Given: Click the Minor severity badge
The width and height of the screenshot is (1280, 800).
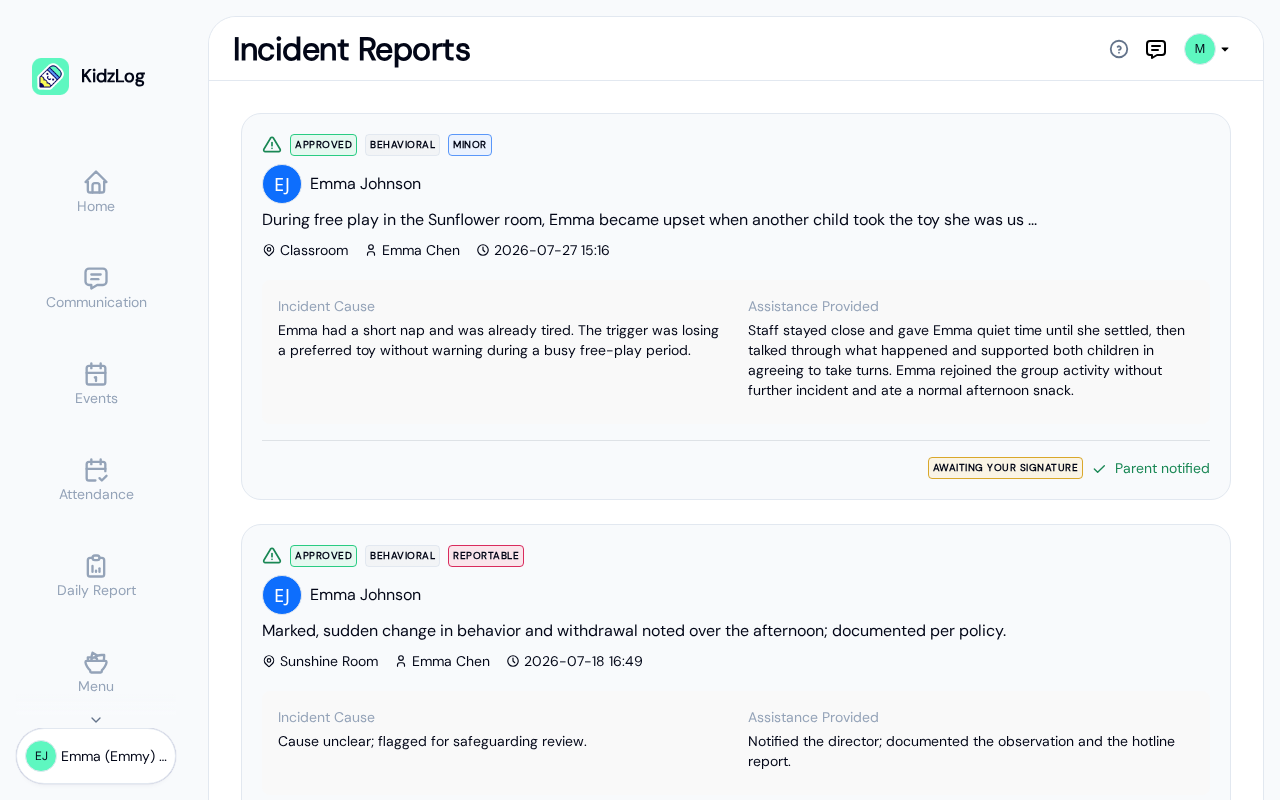Looking at the screenshot, I should [x=470, y=145].
